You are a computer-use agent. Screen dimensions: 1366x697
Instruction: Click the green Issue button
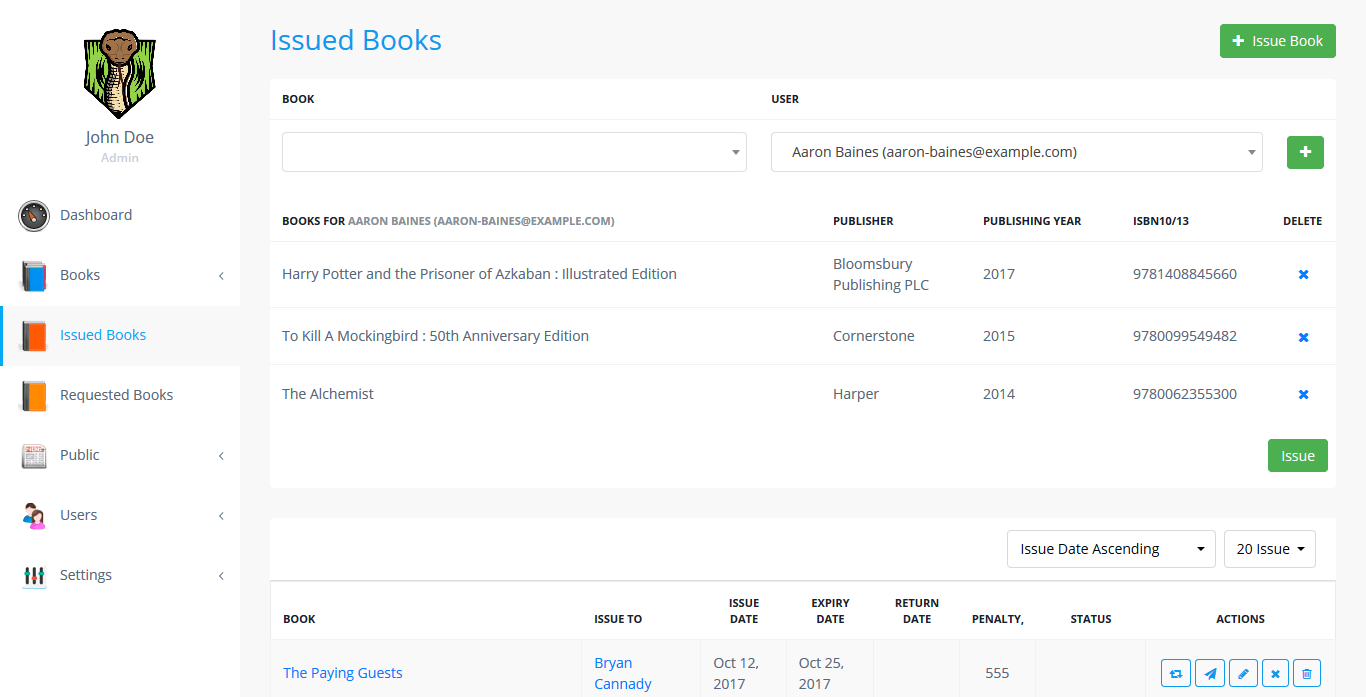[x=1297, y=456]
